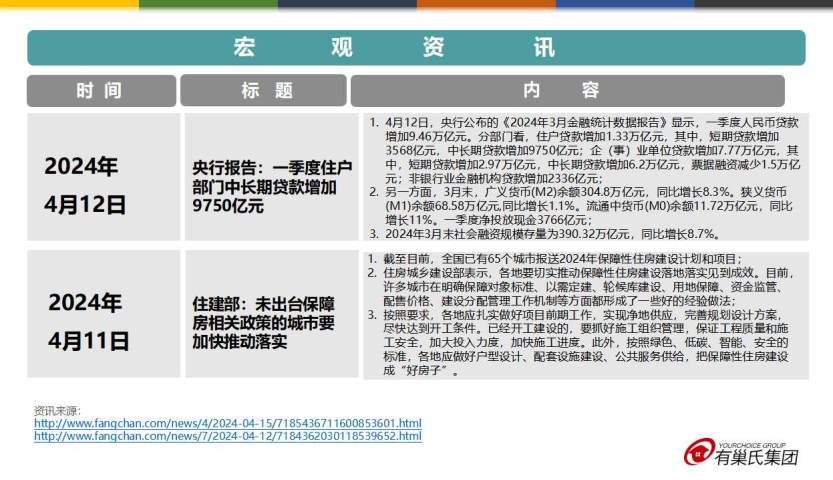Click item 1 about 65个城市报送保障性住房计划
Image resolution: width=833 pixels, height=480 pixels.
tap(555, 259)
